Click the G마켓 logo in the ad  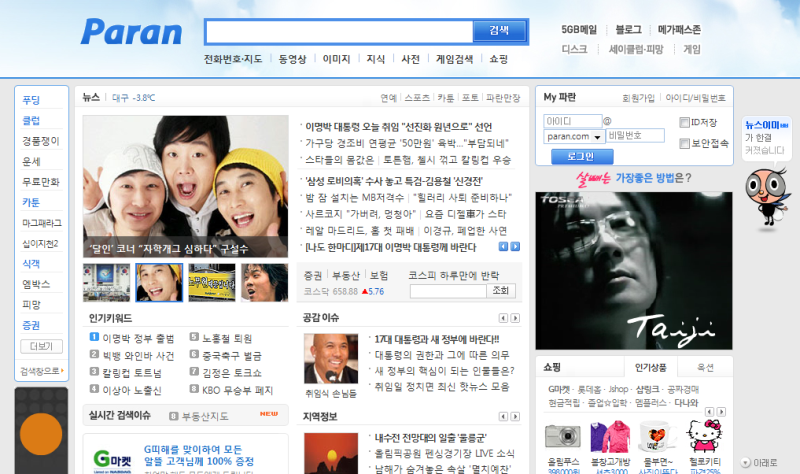pyautogui.click(x=112, y=460)
